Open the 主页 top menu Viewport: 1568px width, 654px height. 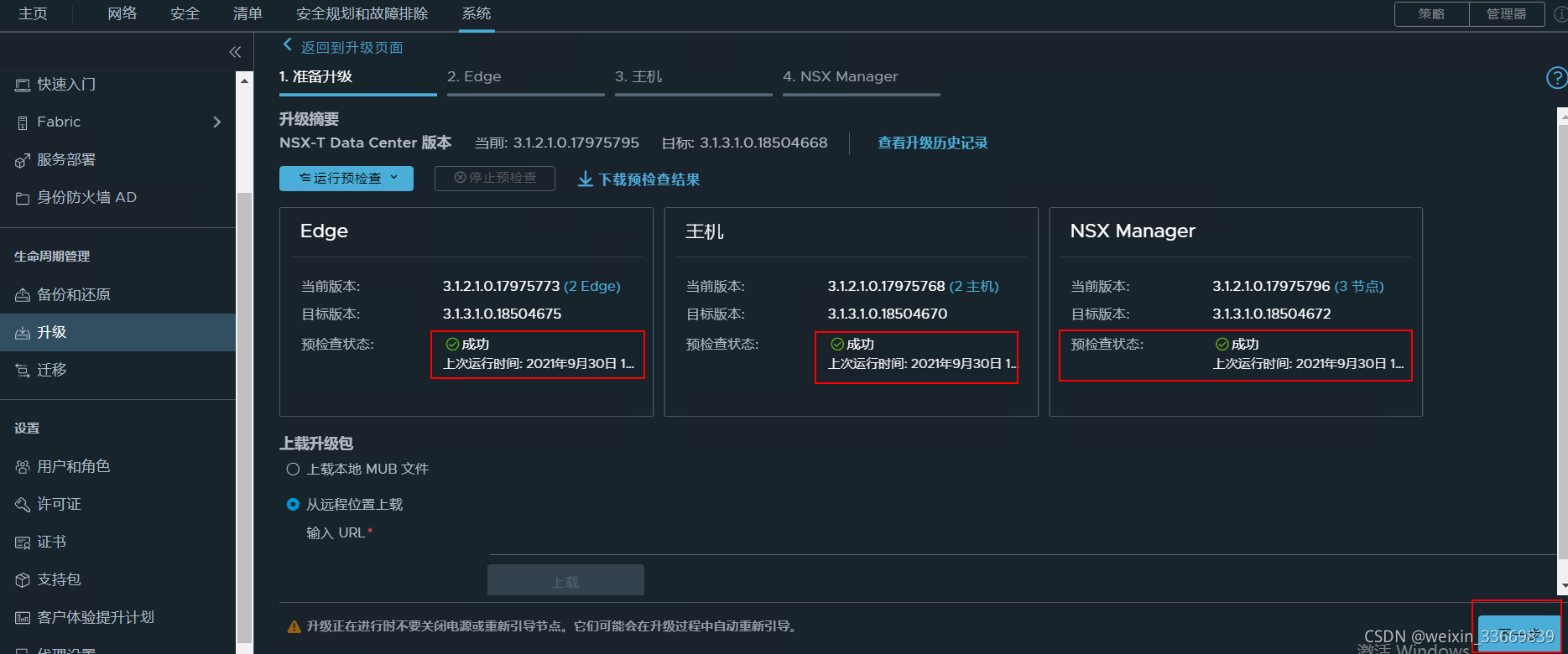pyautogui.click(x=34, y=14)
